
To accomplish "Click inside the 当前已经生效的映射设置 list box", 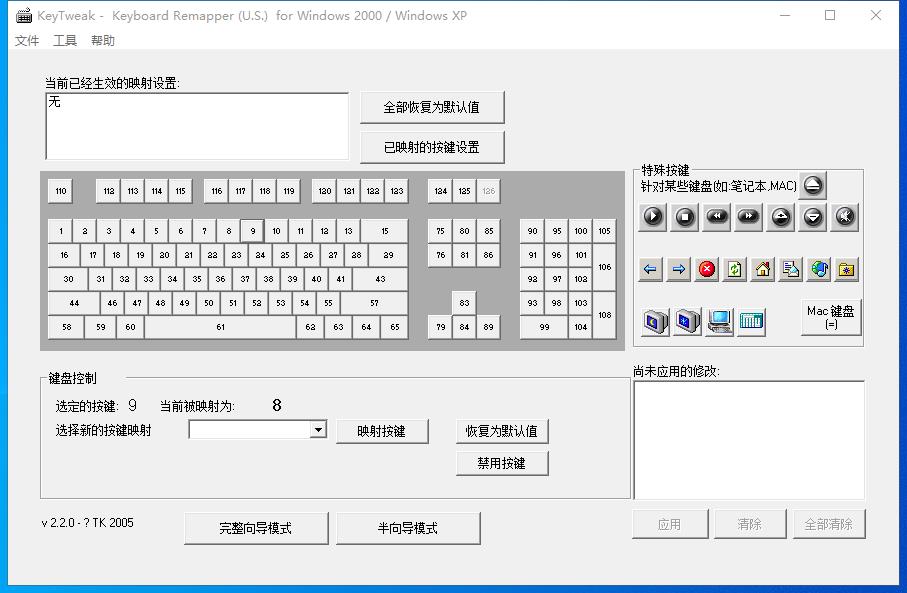I will [x=197, y=126].
